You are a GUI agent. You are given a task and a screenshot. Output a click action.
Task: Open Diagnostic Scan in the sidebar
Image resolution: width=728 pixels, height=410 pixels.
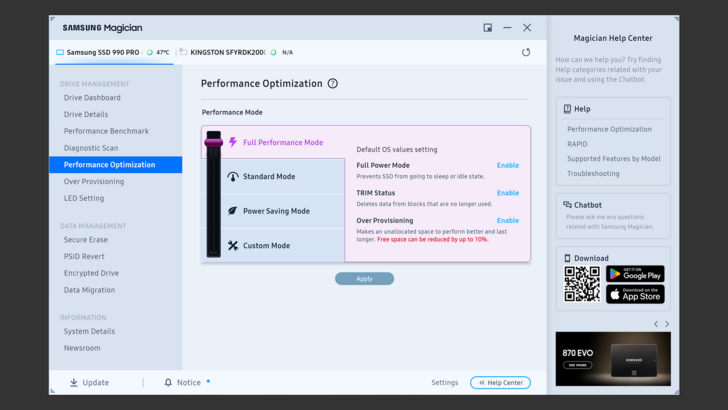tap(91, 148)
